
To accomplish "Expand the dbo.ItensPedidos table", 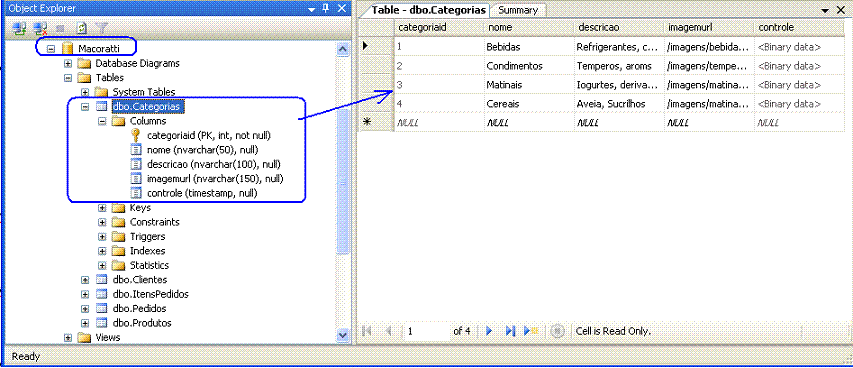I will pos(85,294).
